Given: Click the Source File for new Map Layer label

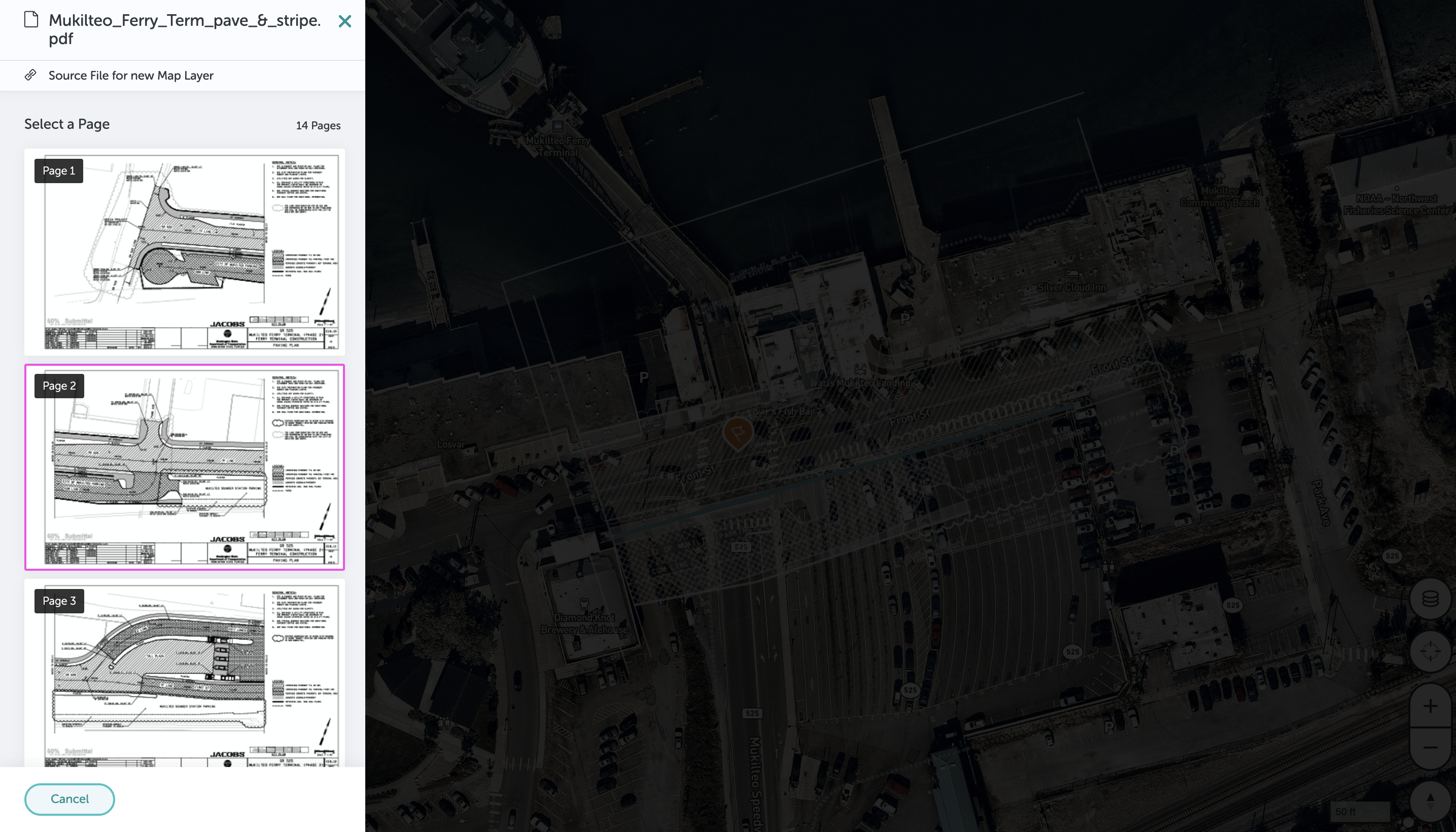Looking at the screenshot, I should pos(131,76).
